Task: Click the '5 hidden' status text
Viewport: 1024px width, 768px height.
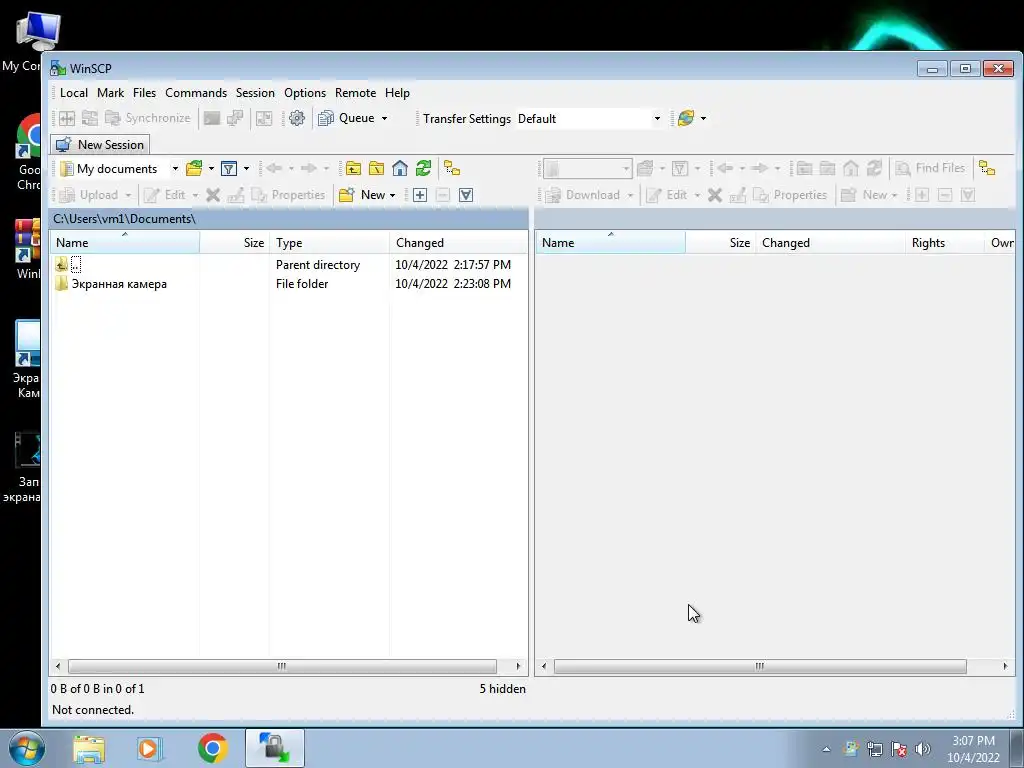Action: [502, 688]
